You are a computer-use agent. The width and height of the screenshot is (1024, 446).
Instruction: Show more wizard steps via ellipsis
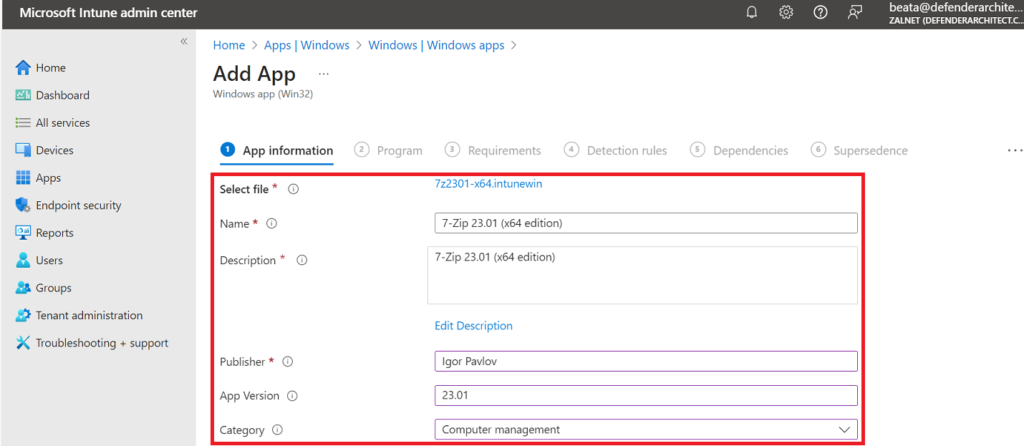pos(1015,150)
